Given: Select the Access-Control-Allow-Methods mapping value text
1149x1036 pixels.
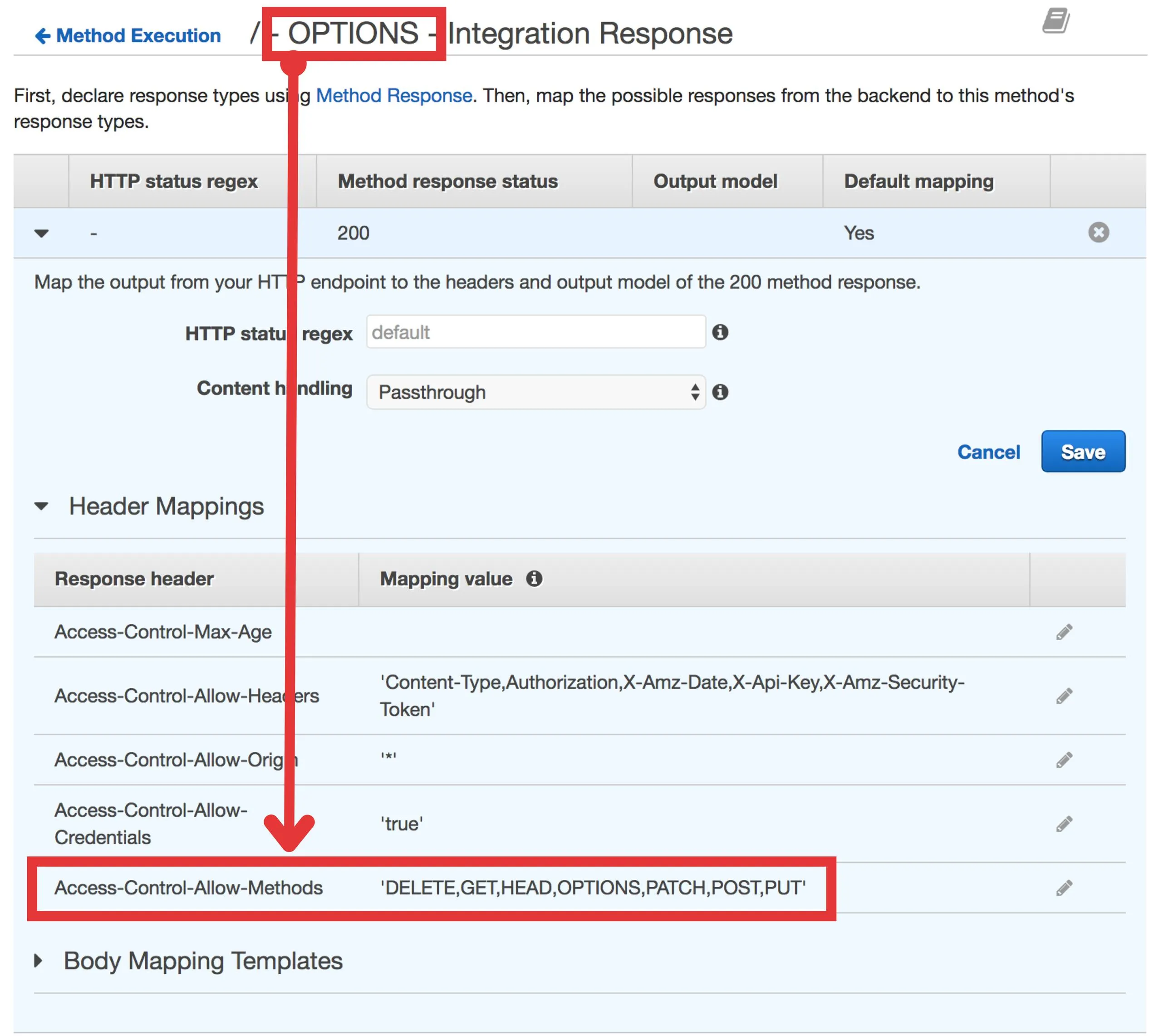Looking at the screenshot, I should [x=593, y=888].
